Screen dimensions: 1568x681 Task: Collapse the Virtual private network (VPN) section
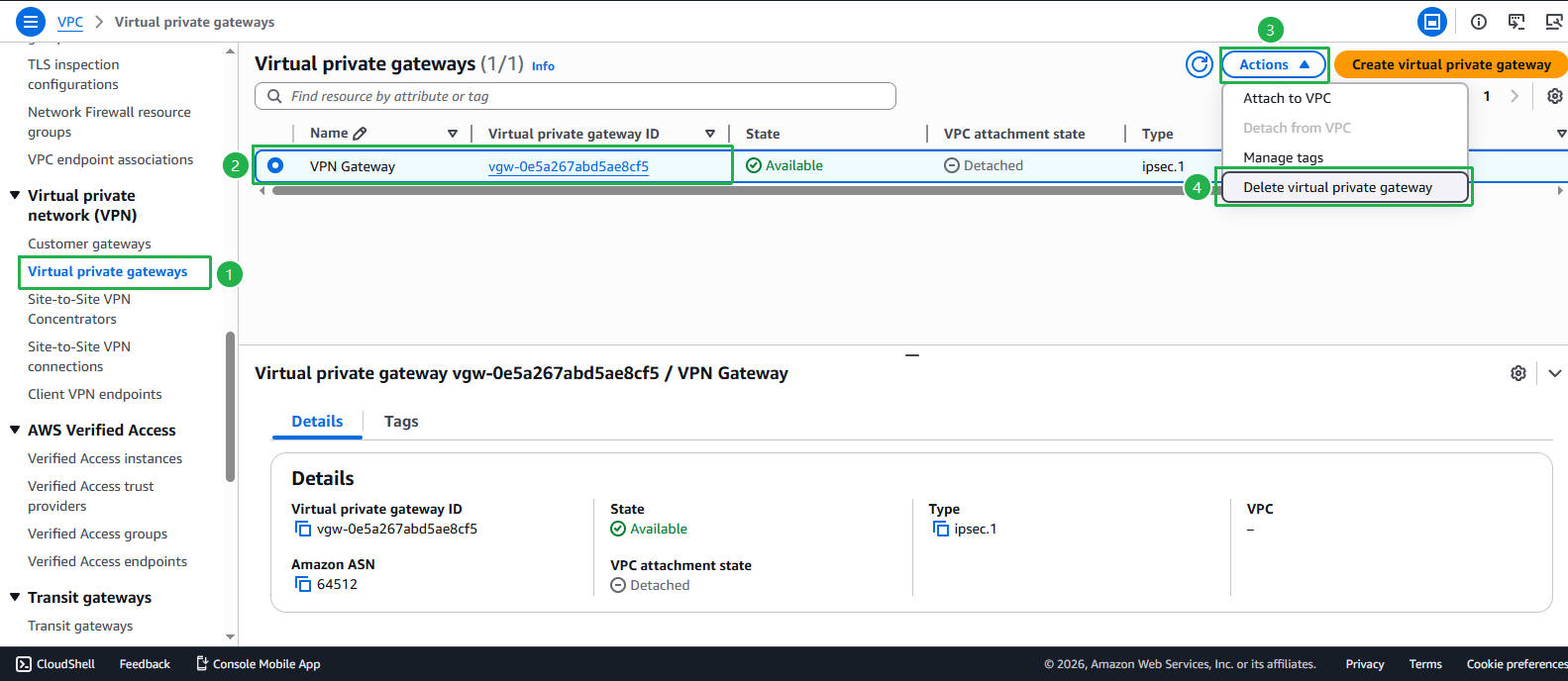tap(15, 195)
